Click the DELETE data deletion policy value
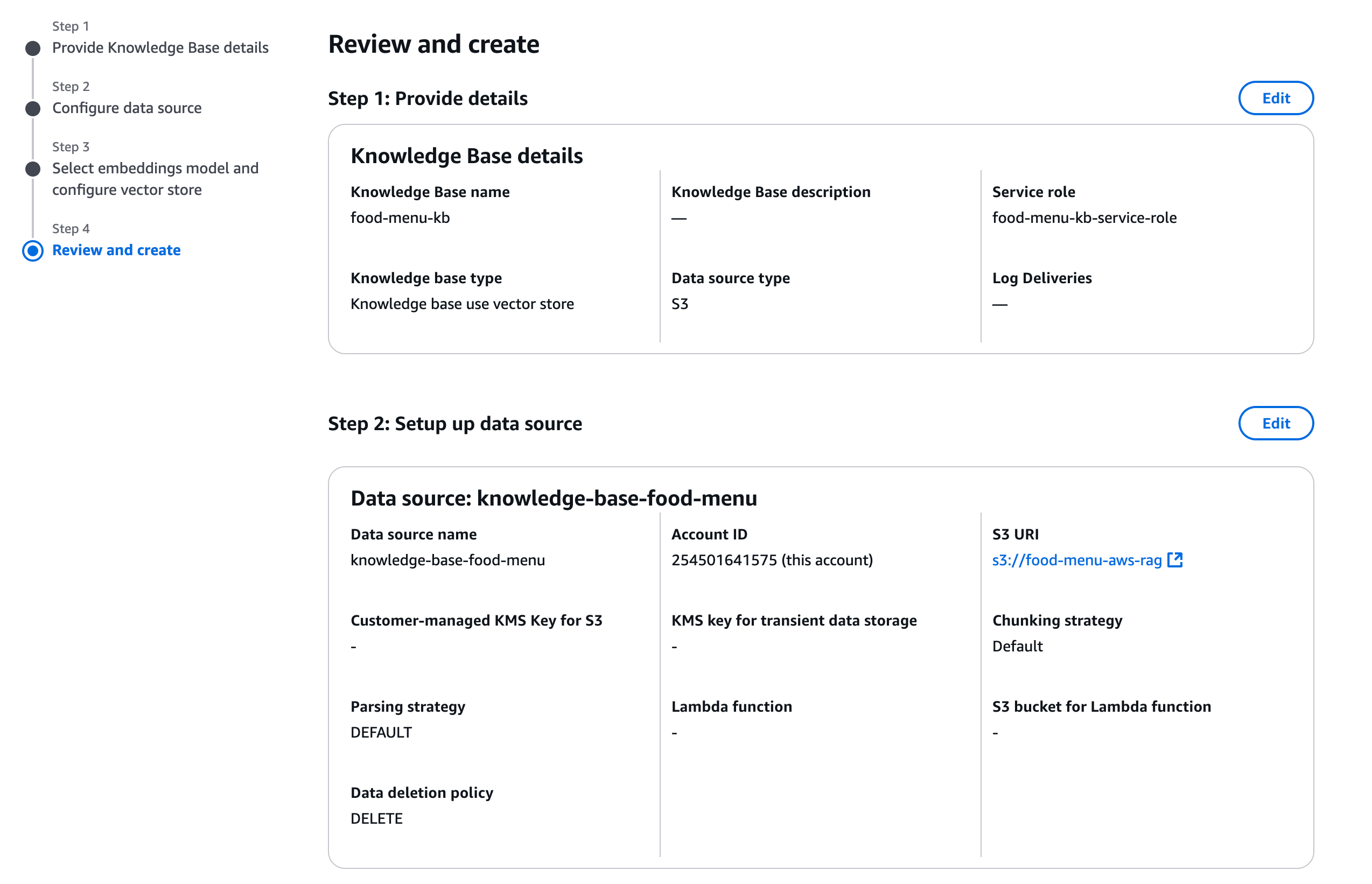Image resolution: width=1372 pixels, height=884 pixels. [376, 818]
